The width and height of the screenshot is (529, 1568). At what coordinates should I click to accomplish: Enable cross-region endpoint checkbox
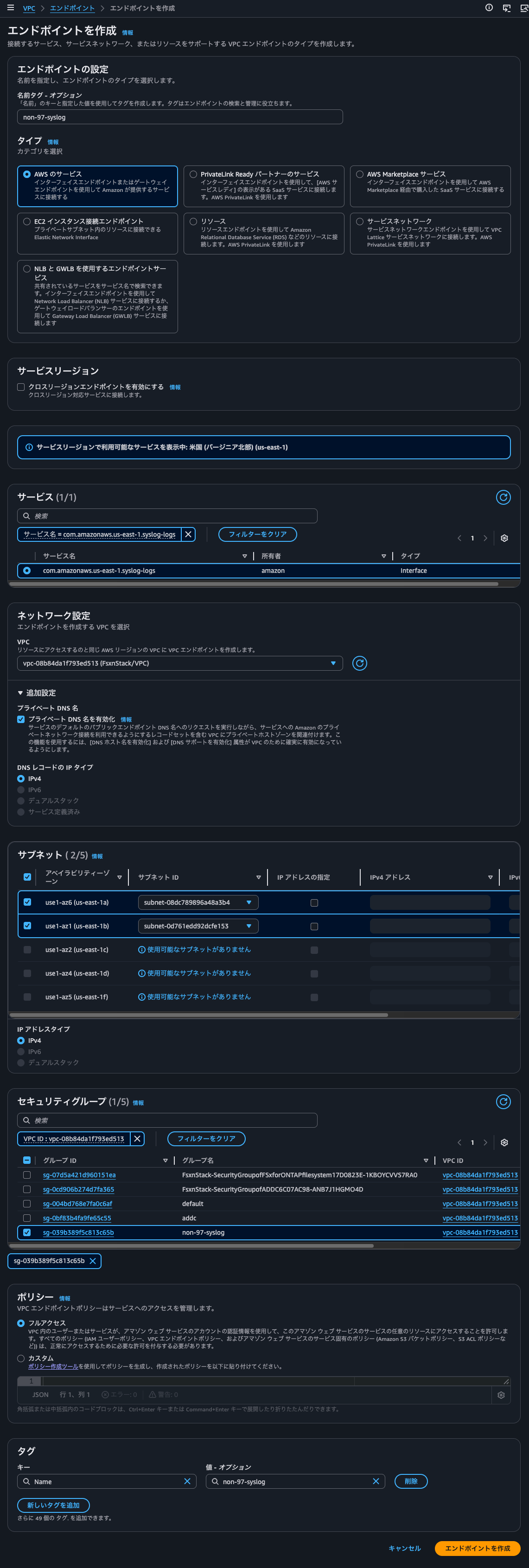click(x=21, y=387)
